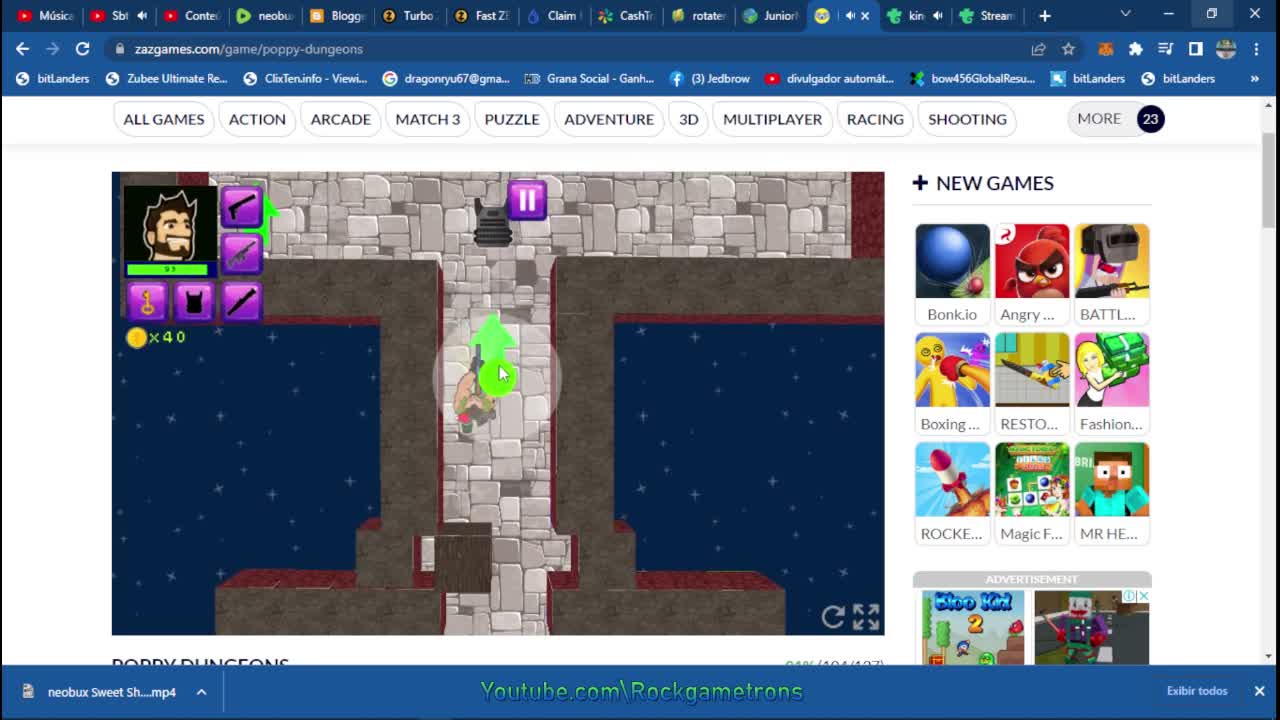Go back to the previous page
This screenshot has height=720, width=1280.
tap(22, 48)
